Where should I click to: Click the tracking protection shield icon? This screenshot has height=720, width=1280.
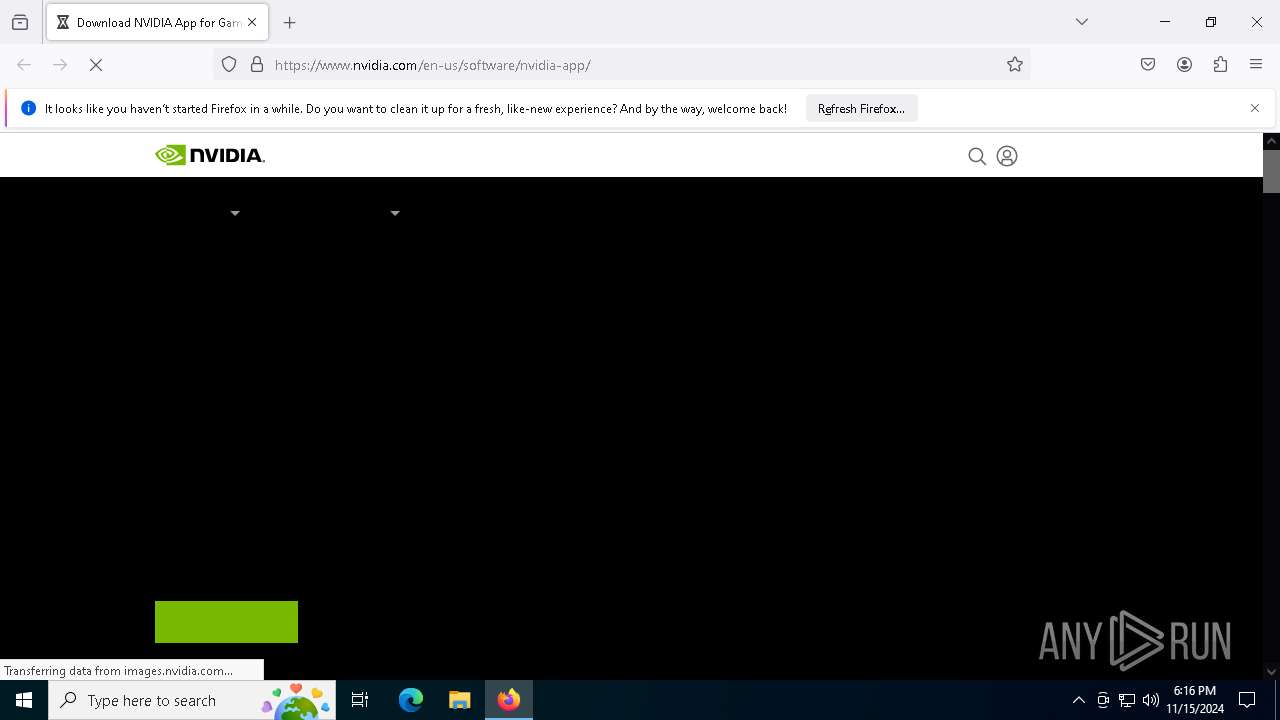pyautogui.click(x=229, y=65)
